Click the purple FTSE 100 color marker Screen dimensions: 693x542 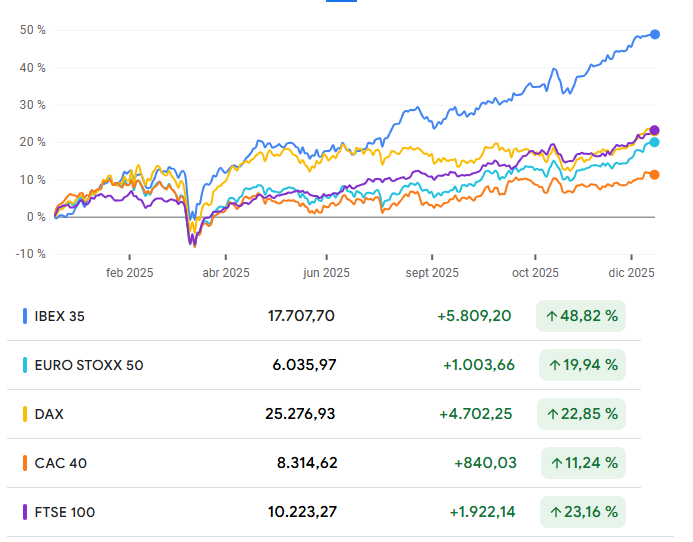(x=25, y=512)
